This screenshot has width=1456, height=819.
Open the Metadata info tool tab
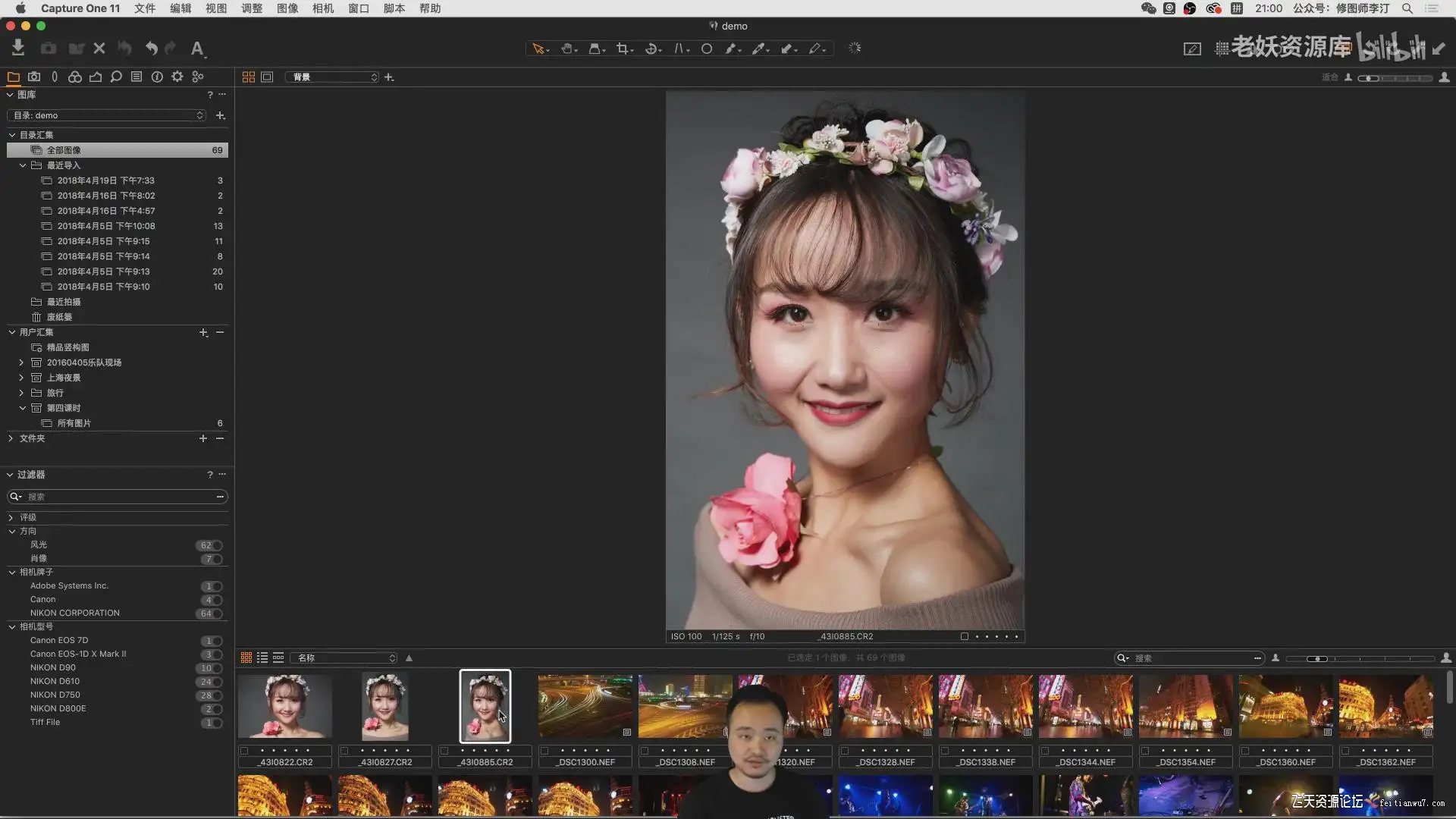coord(157,77)
